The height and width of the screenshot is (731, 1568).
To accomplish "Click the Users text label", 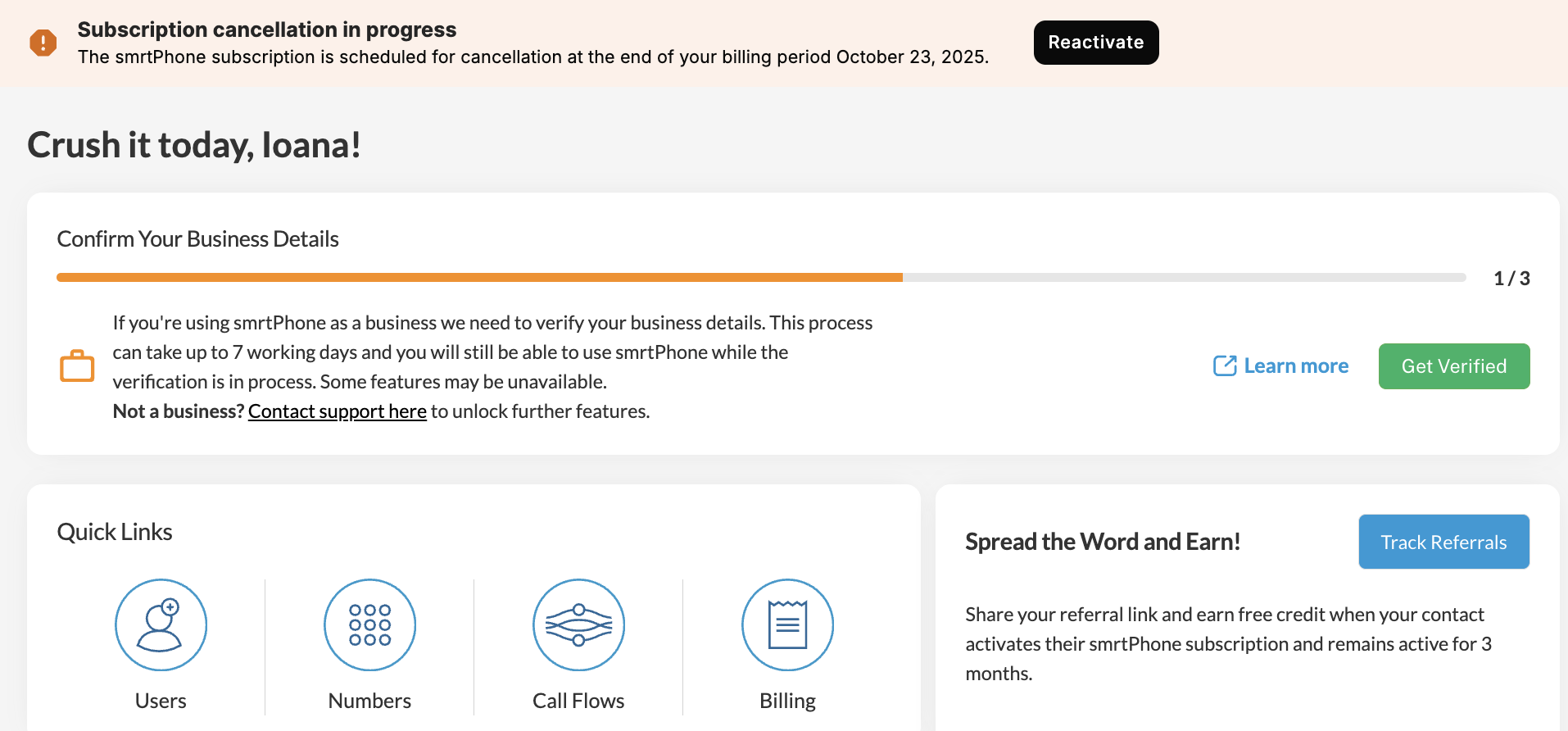I will [x=161, y=701].
